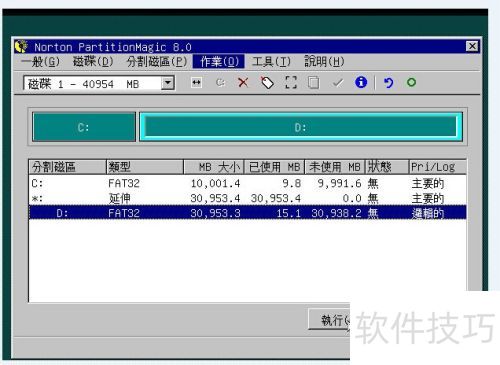Click the Pri/Log column header

pyautogui.click(x=438, y=167)
